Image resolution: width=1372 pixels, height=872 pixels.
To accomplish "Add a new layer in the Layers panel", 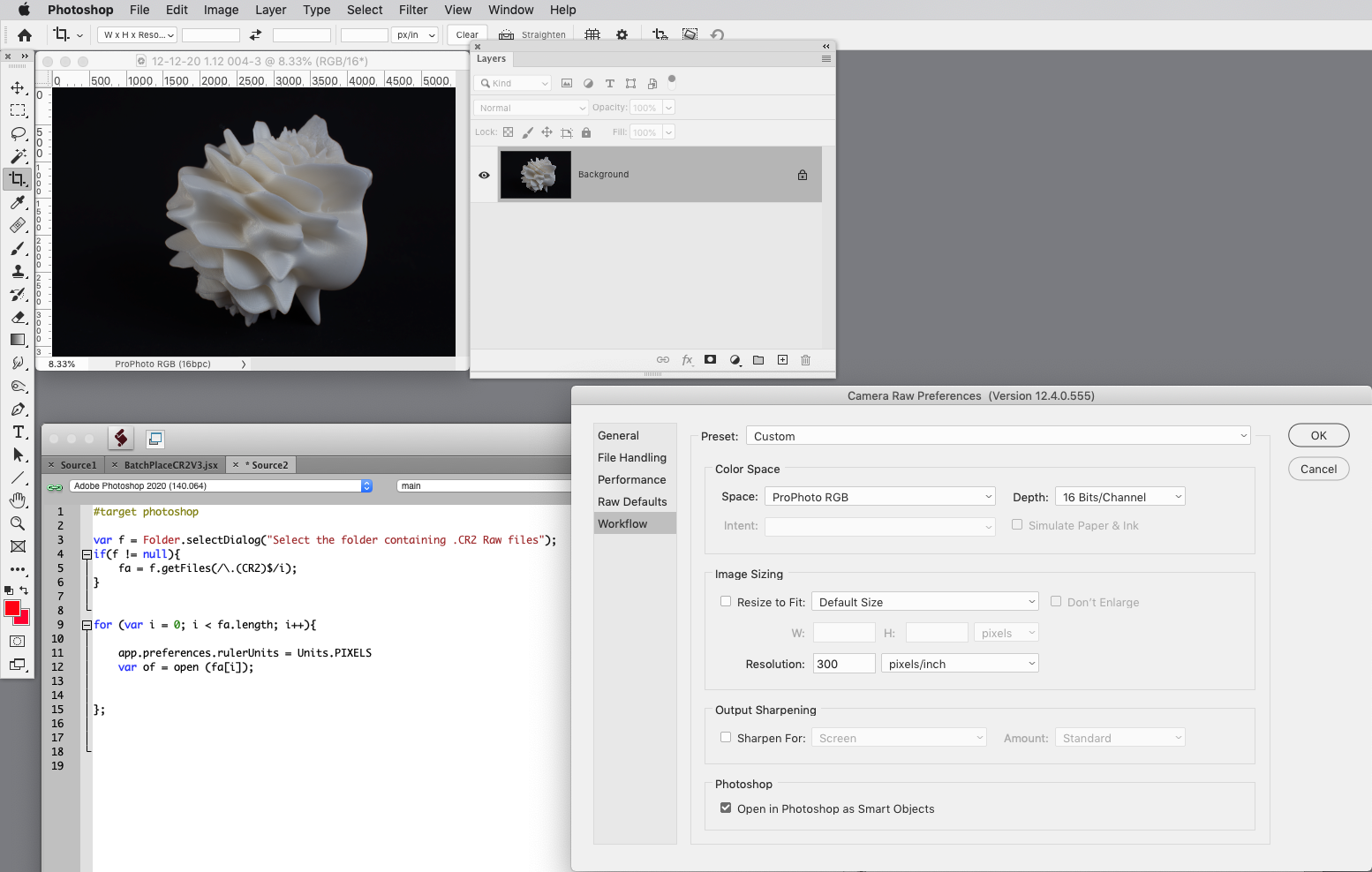I will click(781, 359).
